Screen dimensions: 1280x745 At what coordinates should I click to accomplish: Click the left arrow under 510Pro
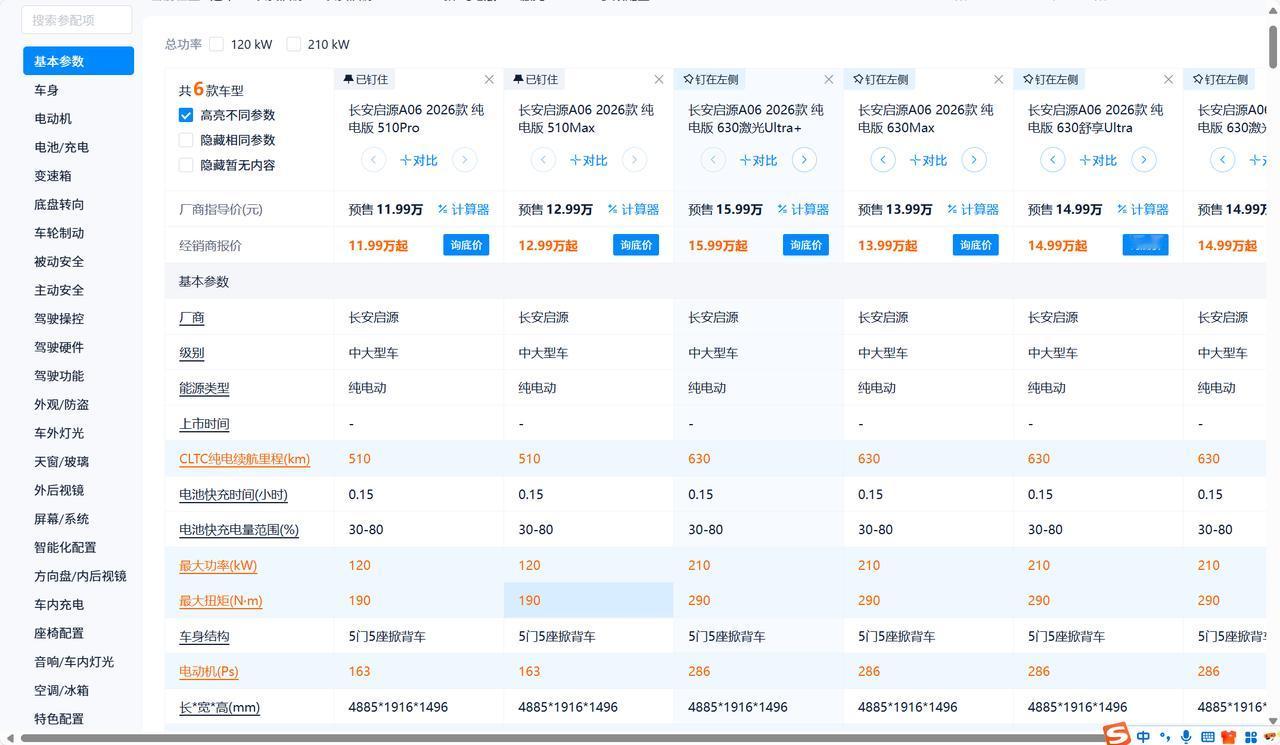[x=373, y=159]
